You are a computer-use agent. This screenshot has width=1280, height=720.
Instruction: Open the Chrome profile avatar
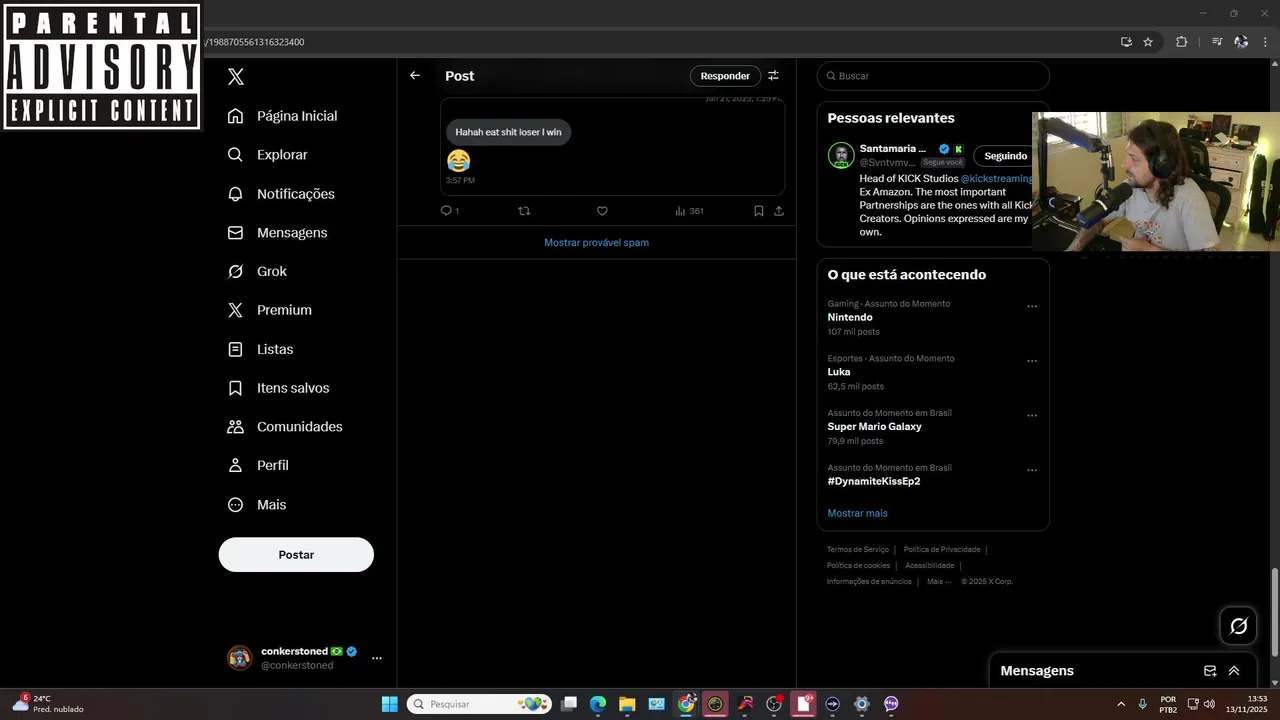coord(1241,42)
